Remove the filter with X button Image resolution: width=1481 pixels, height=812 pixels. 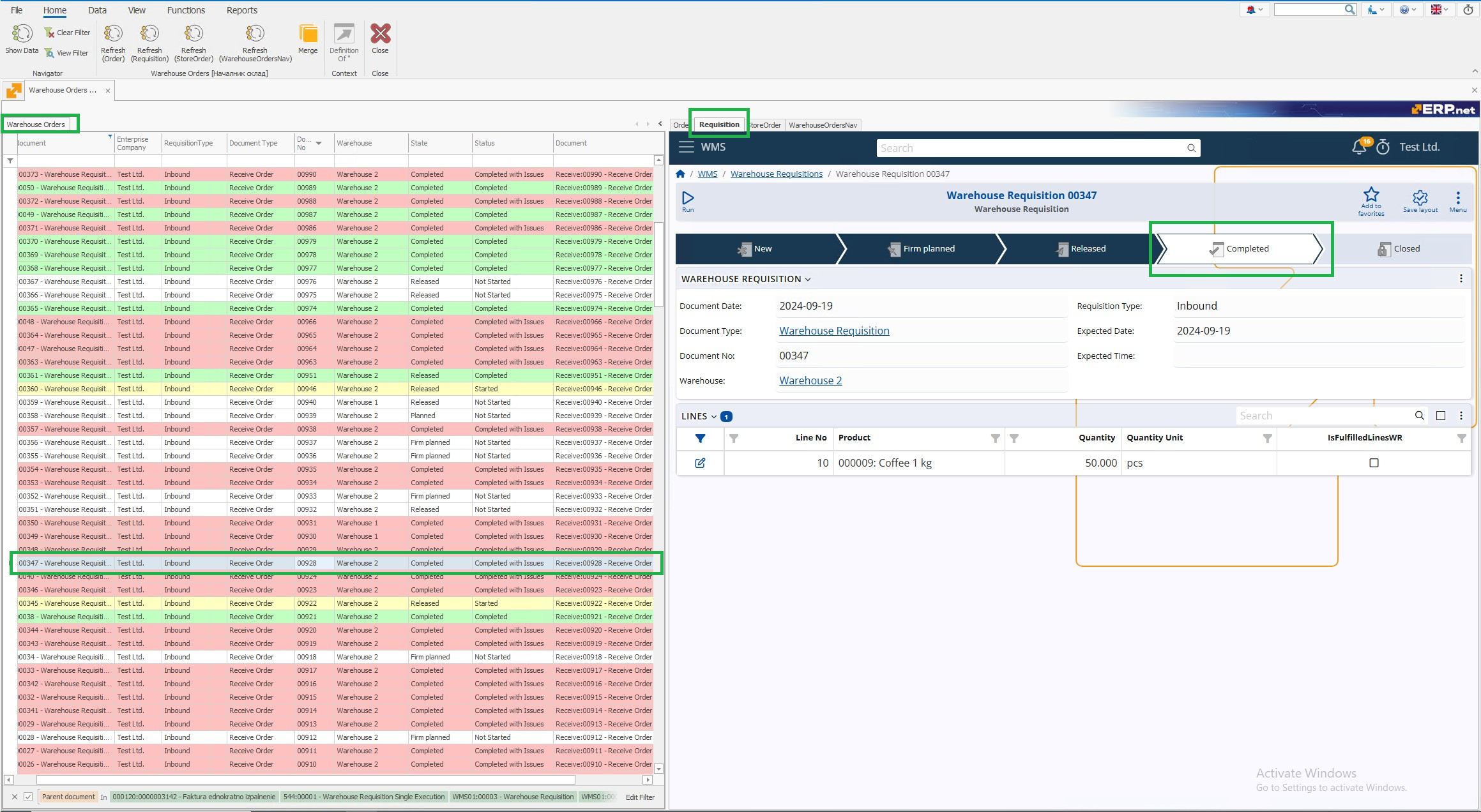[x=15, y=797]
